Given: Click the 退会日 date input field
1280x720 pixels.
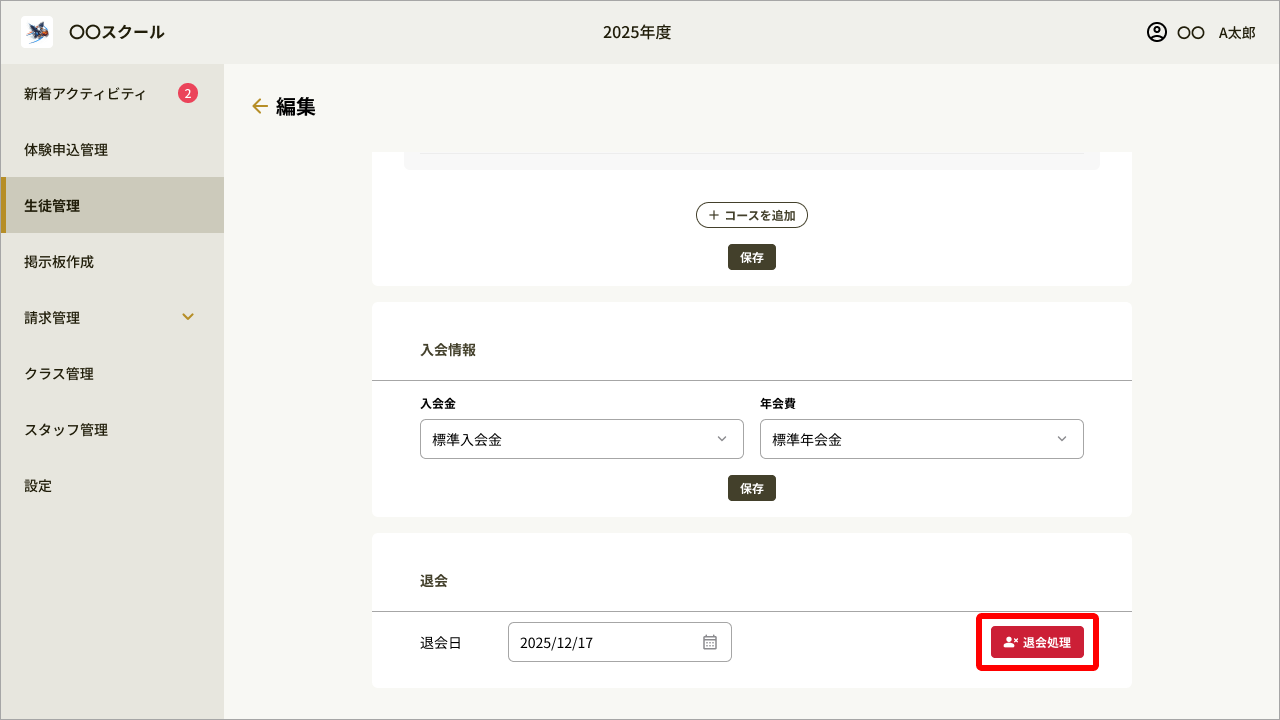Looking at the screenshot, I should pos(600,642).
